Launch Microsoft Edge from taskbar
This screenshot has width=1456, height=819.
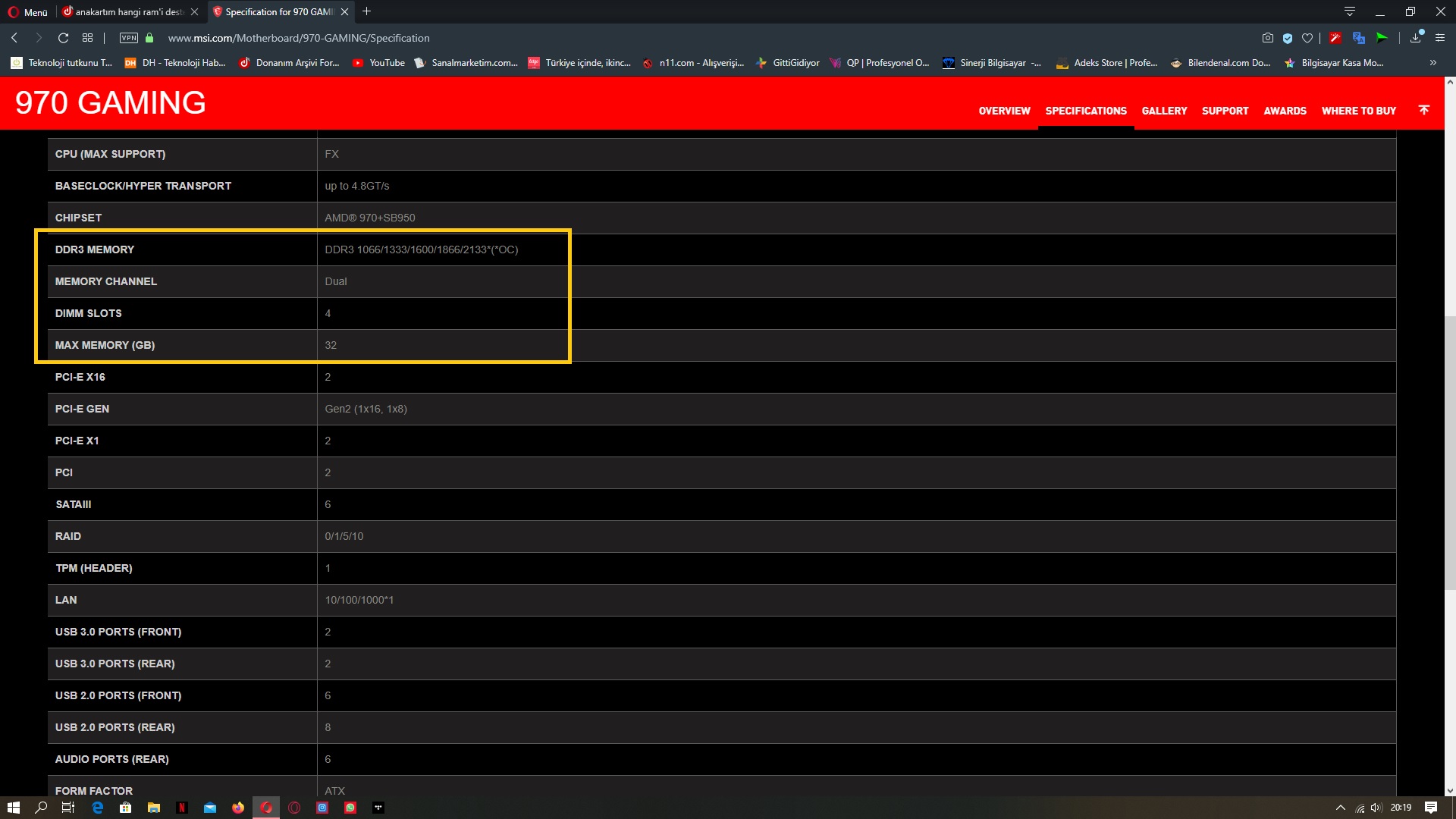(98, 808)
